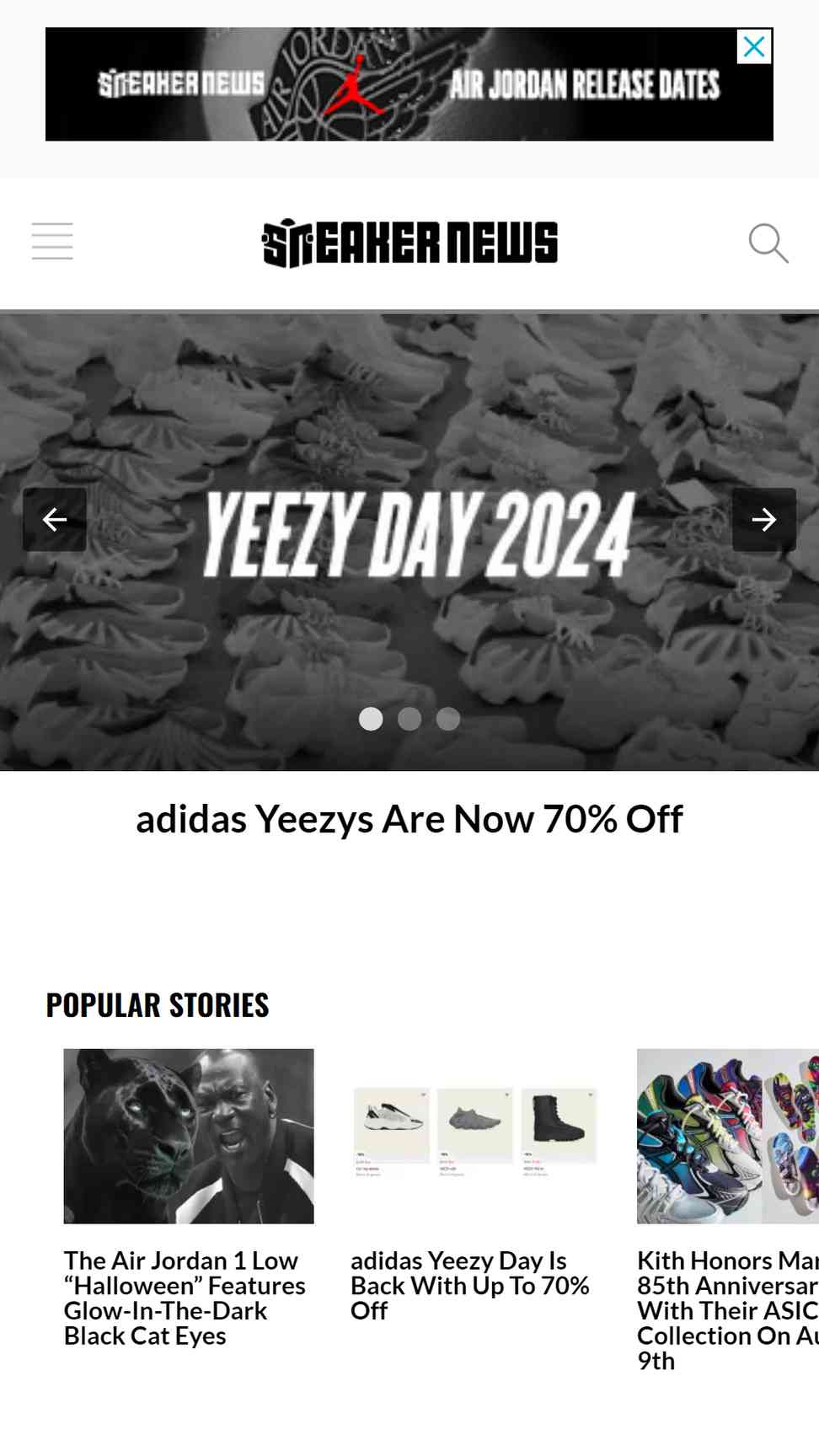This screenshot has width=819, height=1456.
Task: Read the Air Jordan 1 Low Halloween story
Action: point(185,1298)
